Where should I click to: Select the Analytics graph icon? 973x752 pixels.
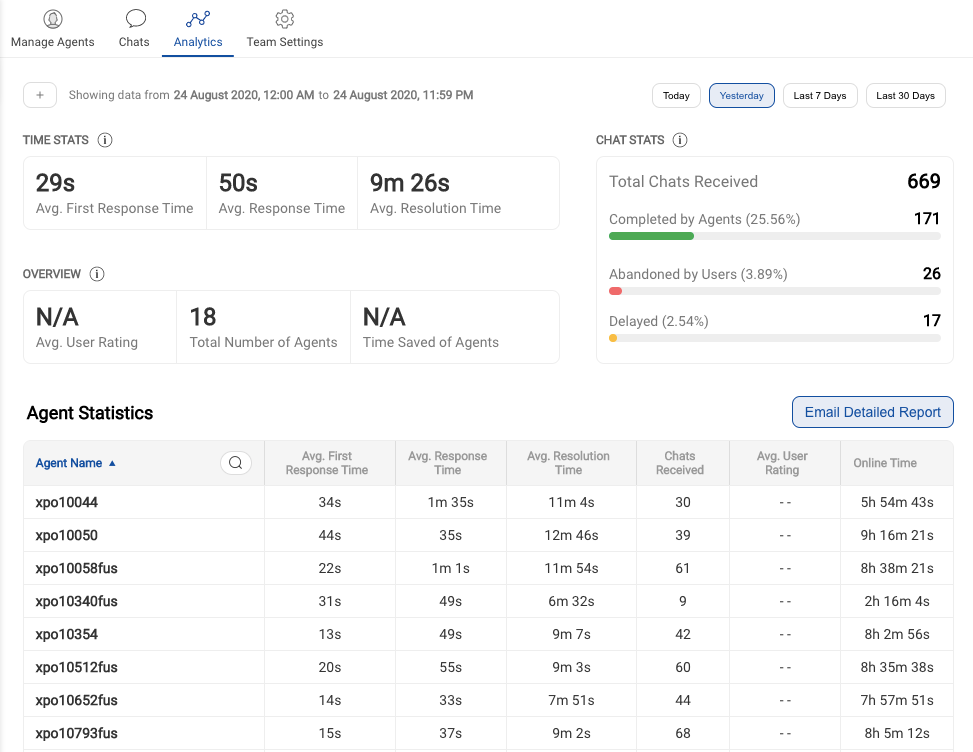197,17
